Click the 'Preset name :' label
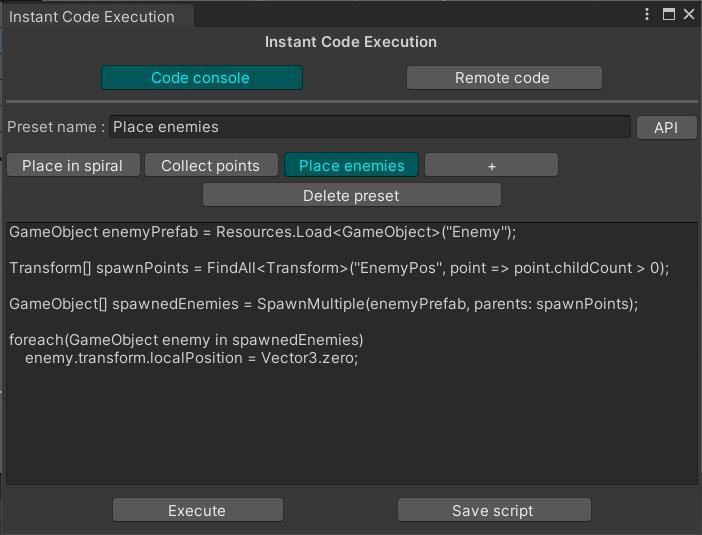The width and height of the screenshot is (702, 535). point(56,127)
